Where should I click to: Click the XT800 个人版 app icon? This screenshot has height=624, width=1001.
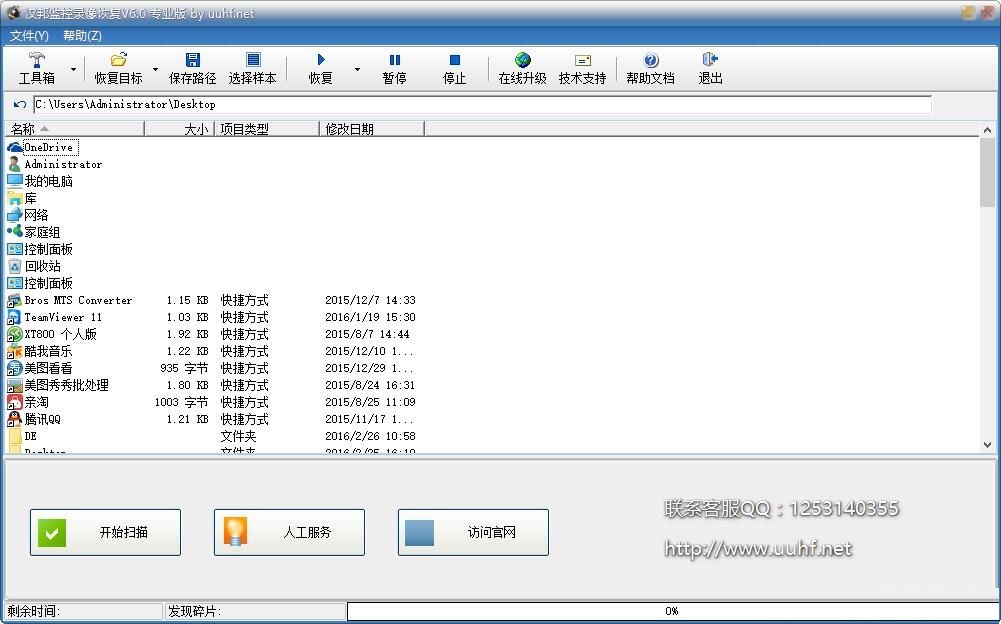[x=15, y=334]
